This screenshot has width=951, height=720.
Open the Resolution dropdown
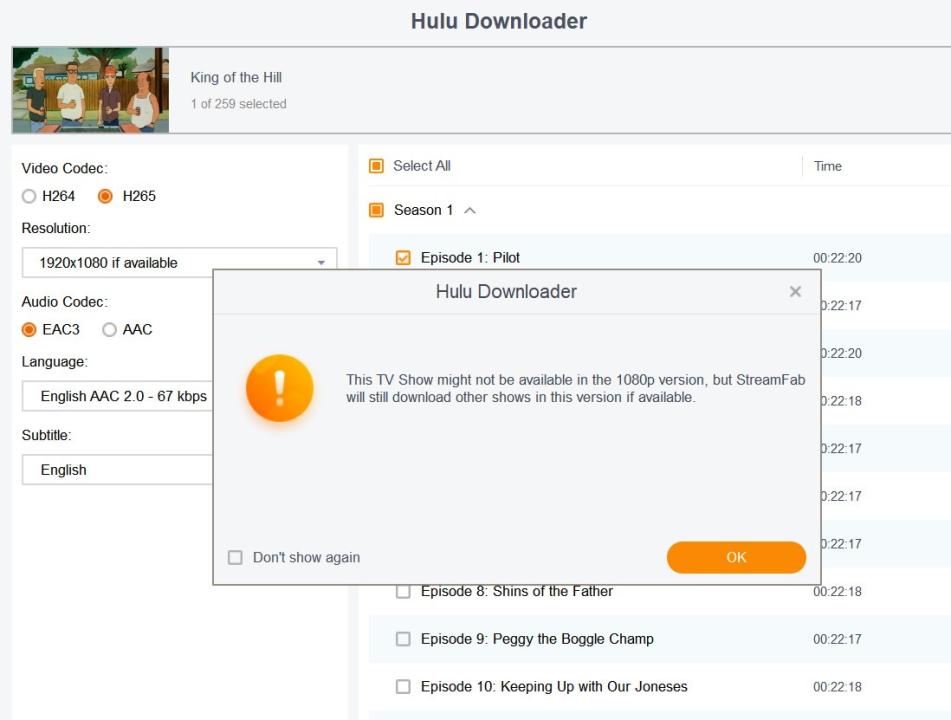pos(179,263)
